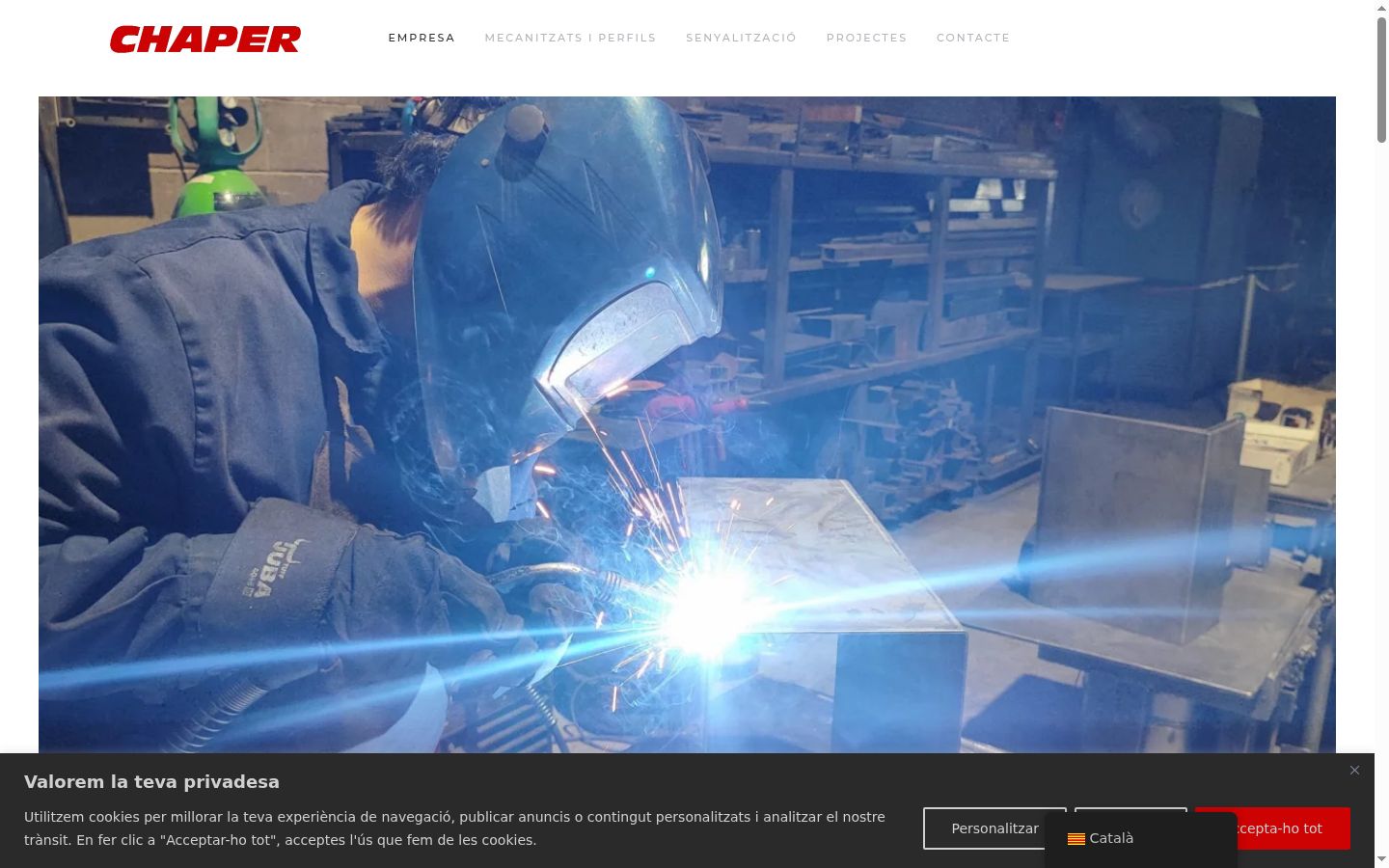Image resolution: width=1389 pixels, height=868 pixels.
Task: Open the Senyalització menu item
Action: [x=741, y=38]
